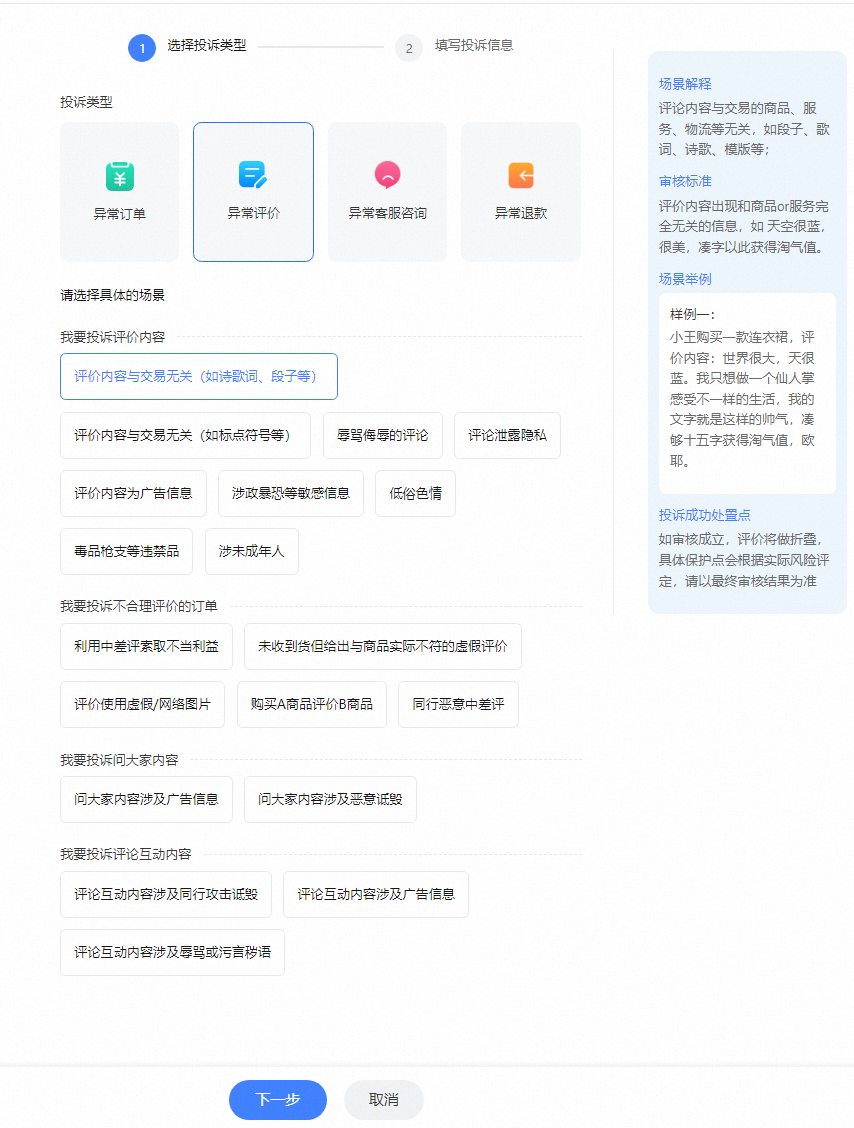Screen dimensions: 854x1128
Task: Pick 评论互动内容涉及辱骂或污言秽语
Action: 172,952
